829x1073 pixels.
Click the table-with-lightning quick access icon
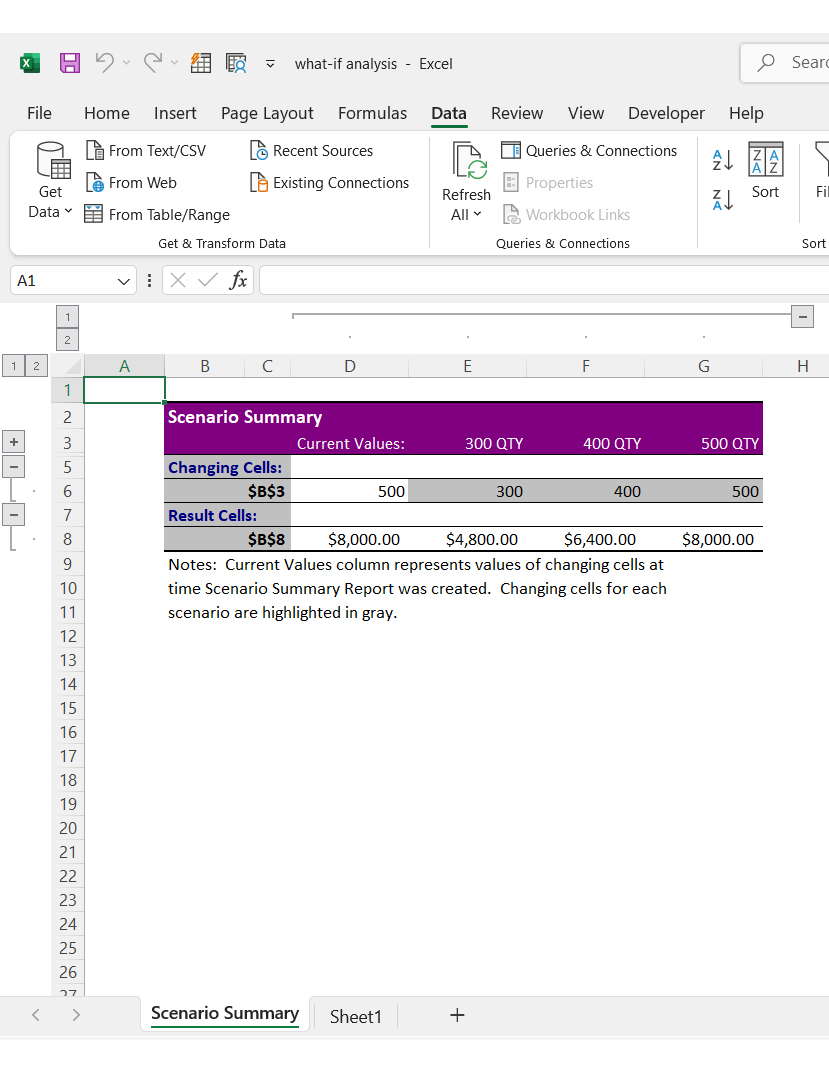(x=201, y=63)
